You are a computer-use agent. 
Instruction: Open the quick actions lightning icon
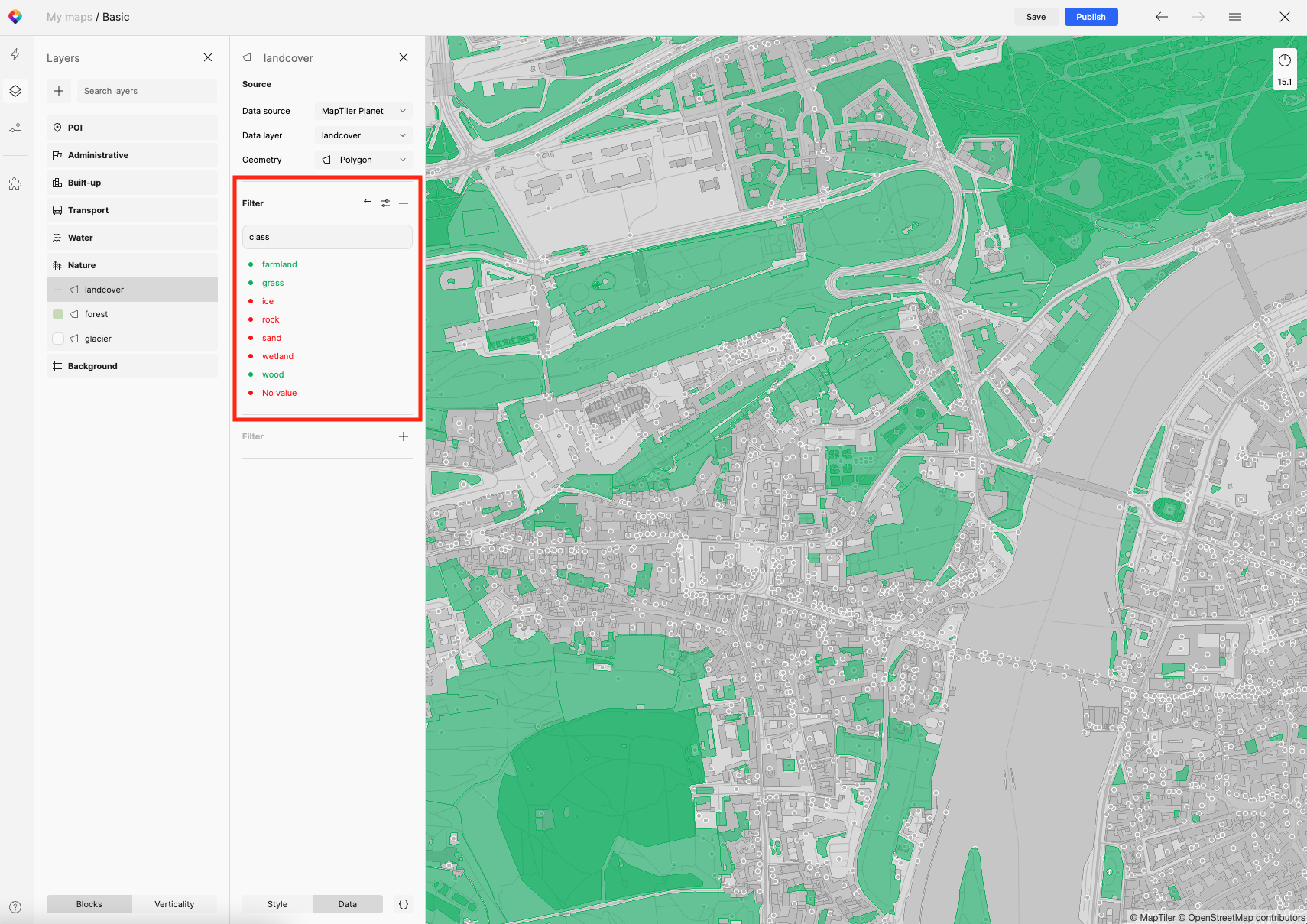[15, 54]
